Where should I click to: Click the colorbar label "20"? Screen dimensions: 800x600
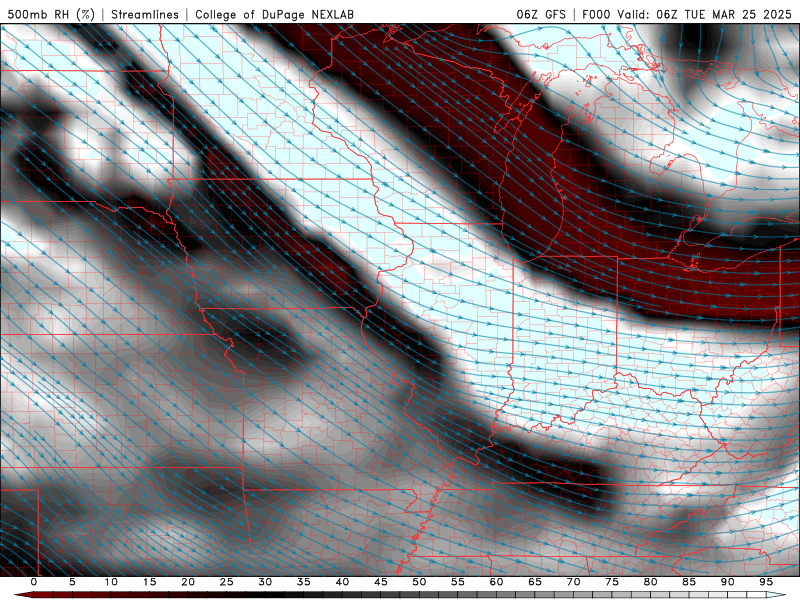click(x=188, y=582)
